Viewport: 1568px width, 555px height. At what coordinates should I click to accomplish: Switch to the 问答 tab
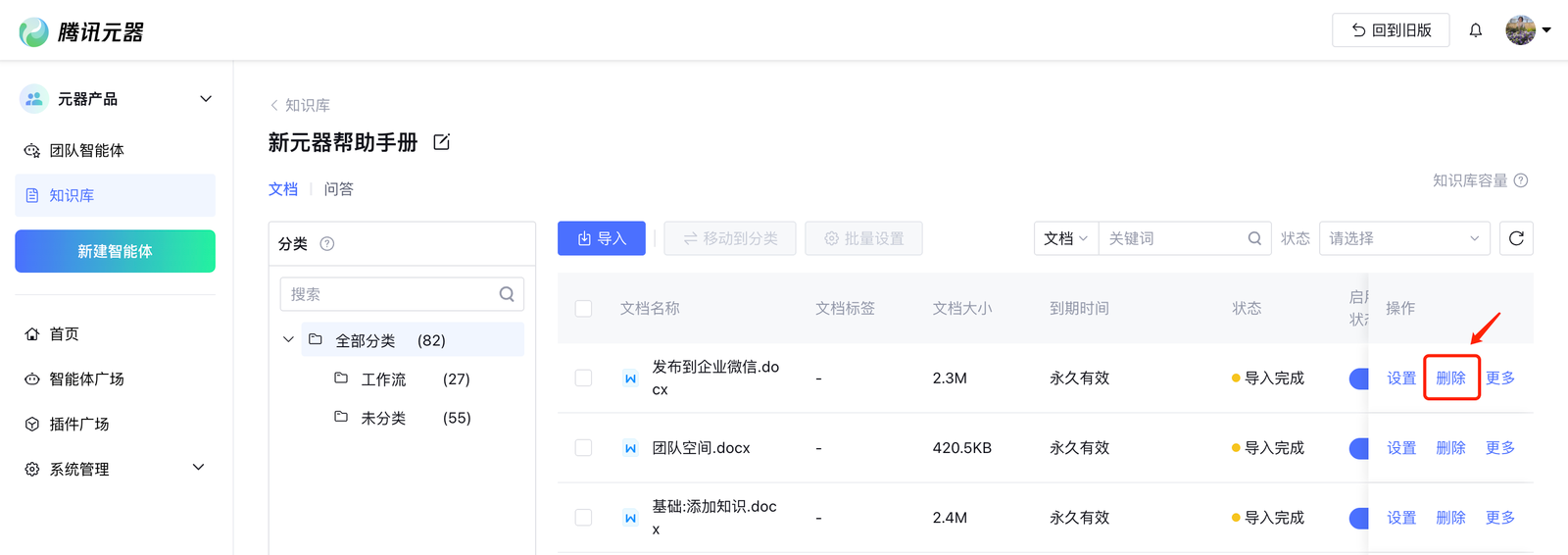[x=338, y=189]
